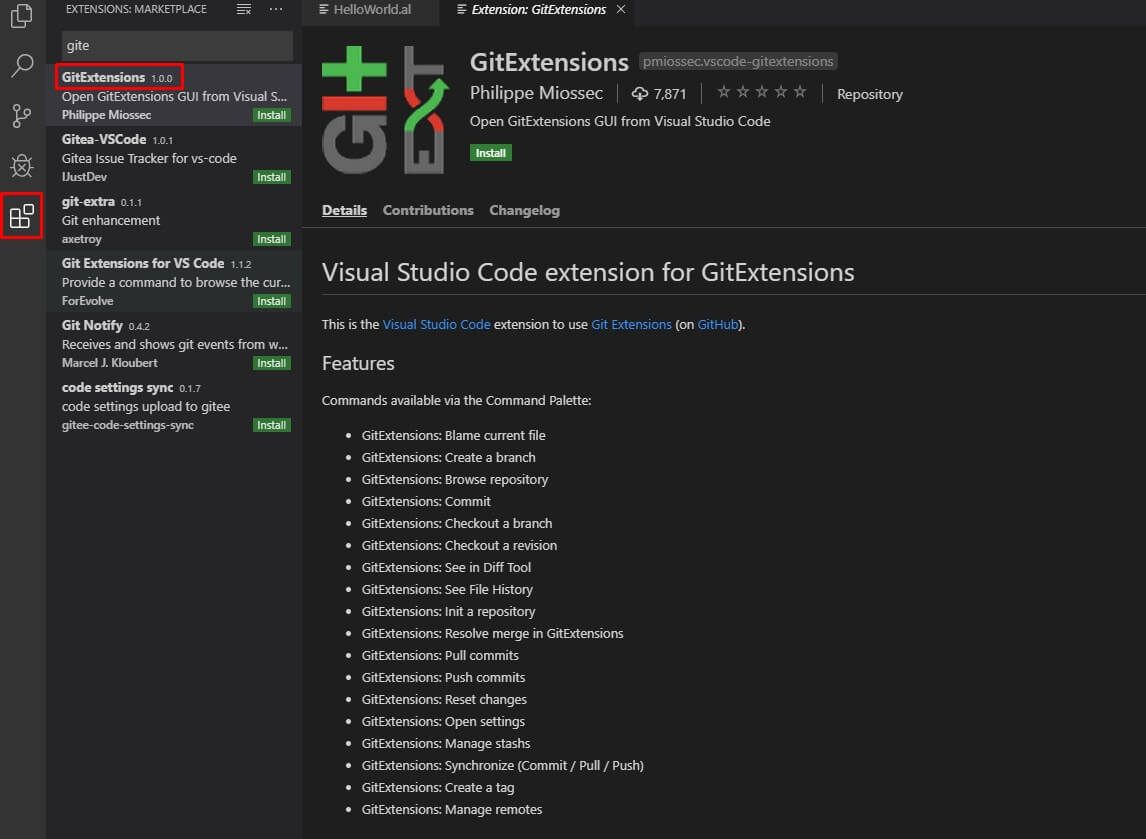Select Git Extensions for VS Code entry
Image resolution: width=1146 pixels, height=839 pixels.
pos(174,281)
